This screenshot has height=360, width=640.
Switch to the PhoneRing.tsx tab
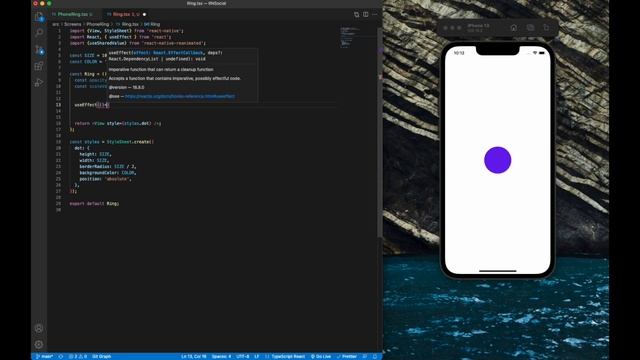tap(73, 14)
